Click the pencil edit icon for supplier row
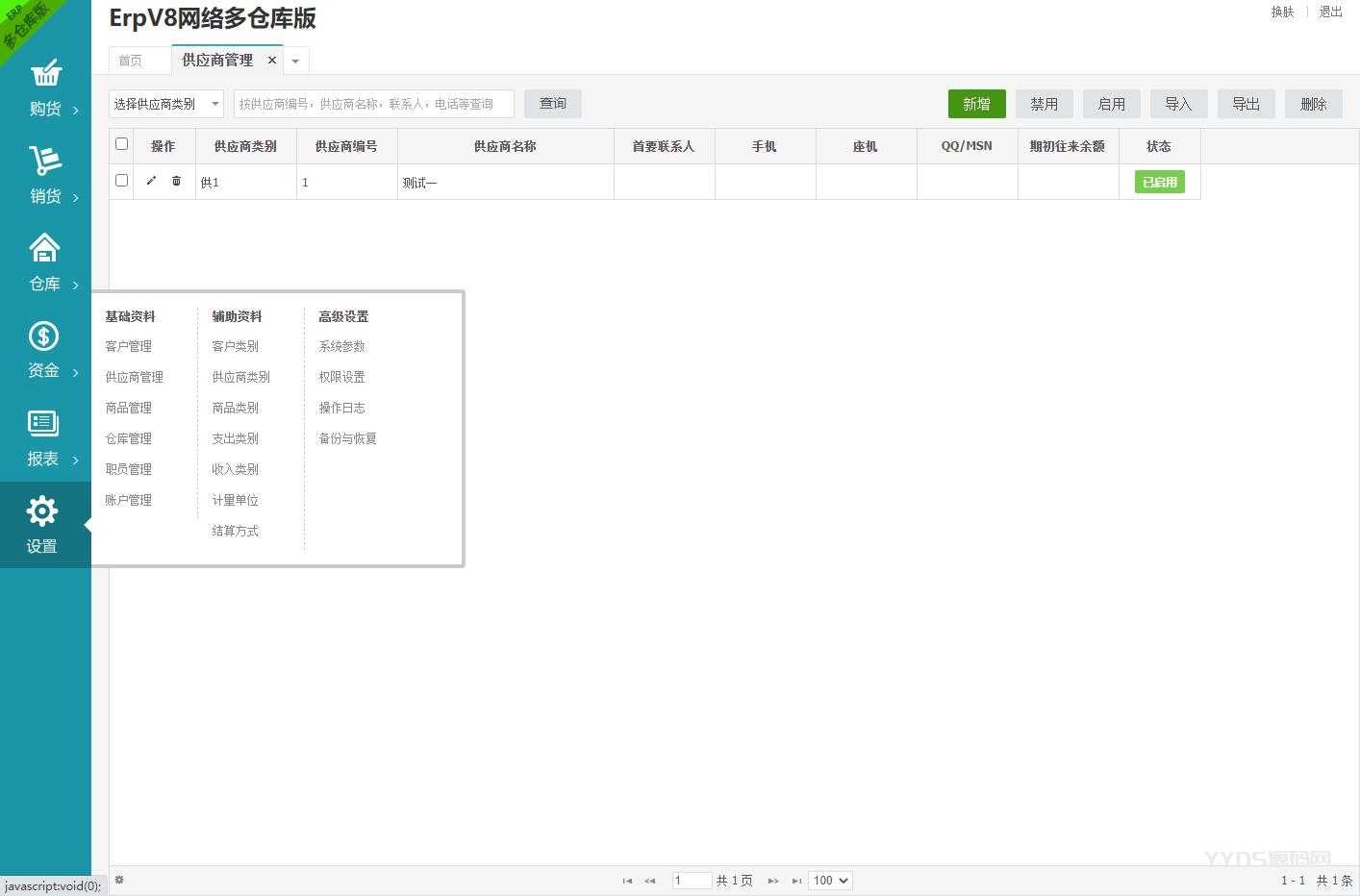The width and height of the screenshot is (1360, 896). pos(151,181)
